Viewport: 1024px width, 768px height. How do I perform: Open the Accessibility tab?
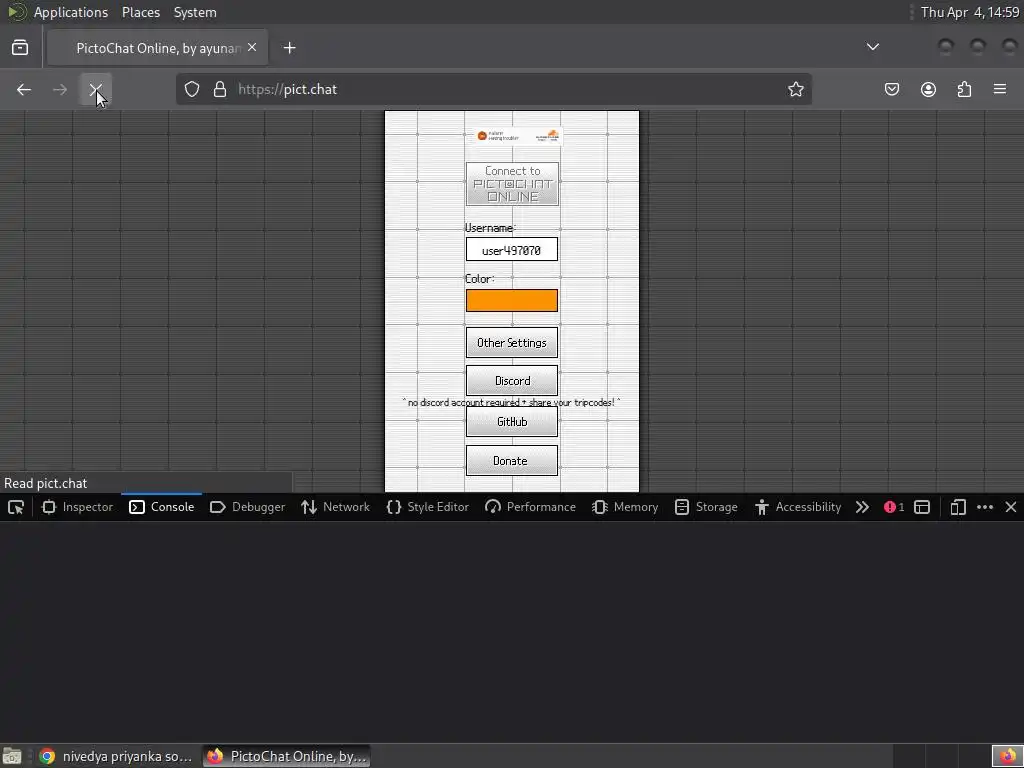click(797, 507)
